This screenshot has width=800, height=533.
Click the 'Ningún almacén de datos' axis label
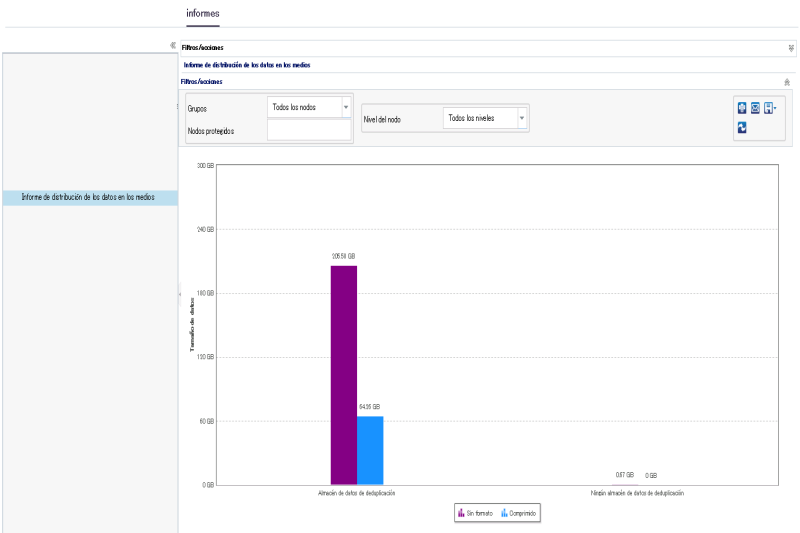[x=637, y=493]
